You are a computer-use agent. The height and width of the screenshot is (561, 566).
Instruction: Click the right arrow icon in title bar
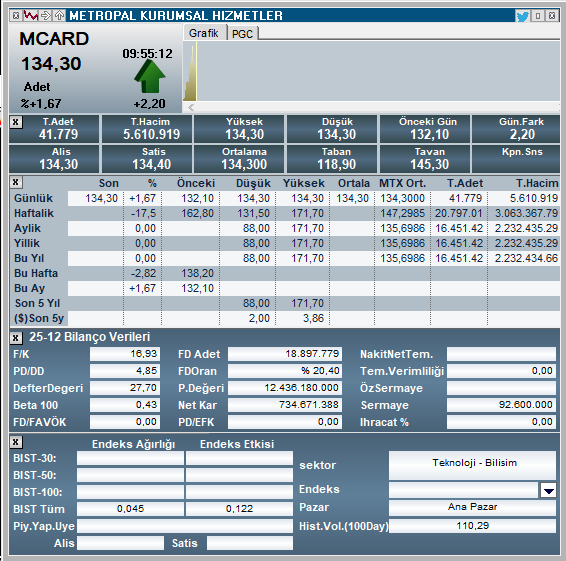pos(45,16)
